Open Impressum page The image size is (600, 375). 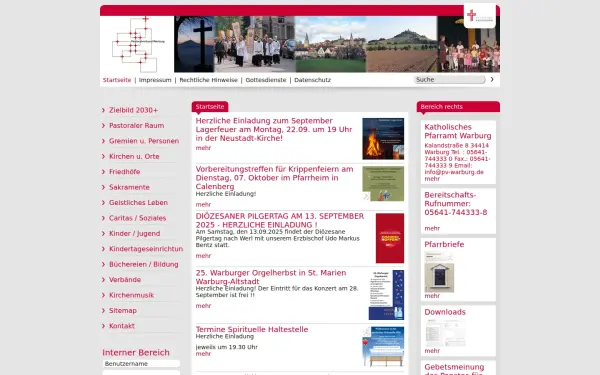(x=155, y=80)
